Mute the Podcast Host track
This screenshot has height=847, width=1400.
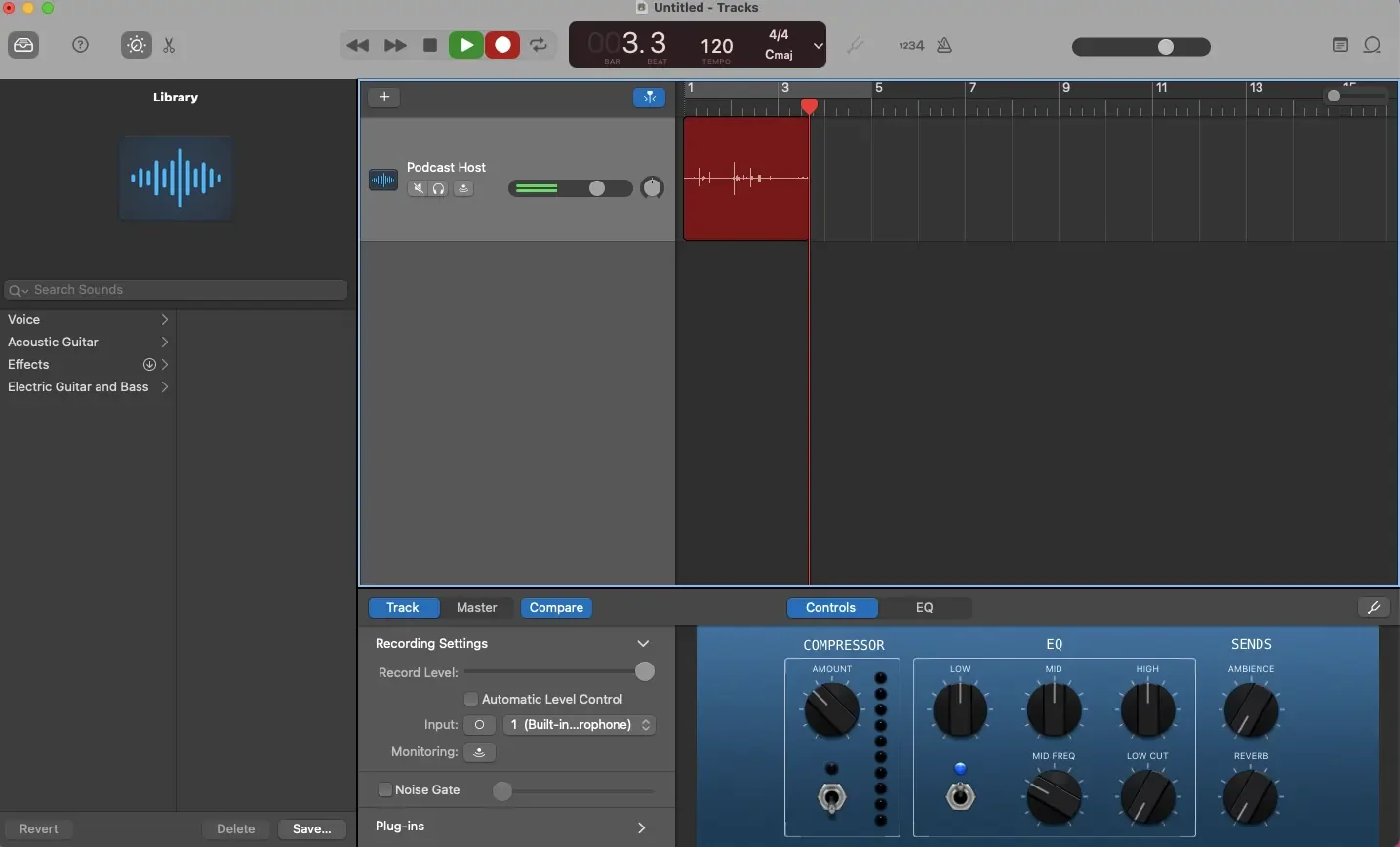[418, 188]
